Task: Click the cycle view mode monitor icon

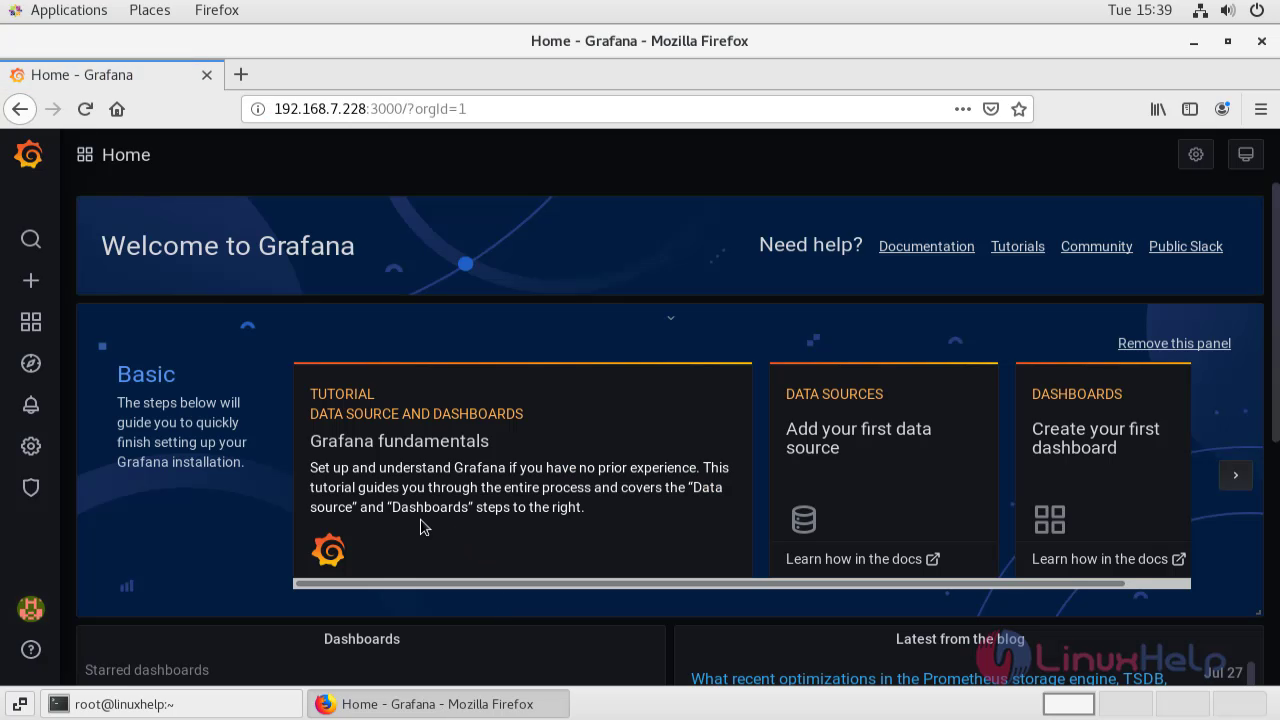Action: [1246, 155]
